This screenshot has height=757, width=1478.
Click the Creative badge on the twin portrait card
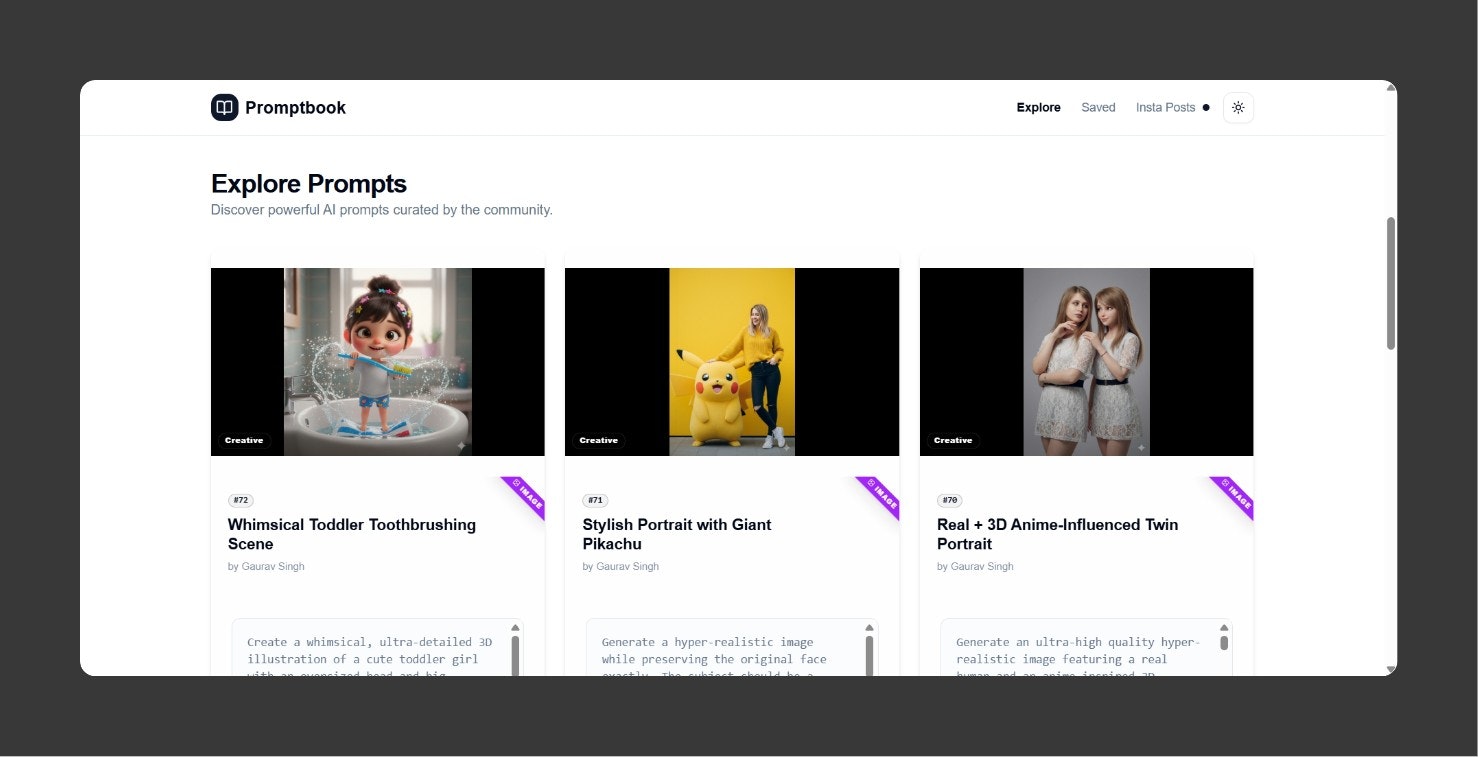pos(952,440)
